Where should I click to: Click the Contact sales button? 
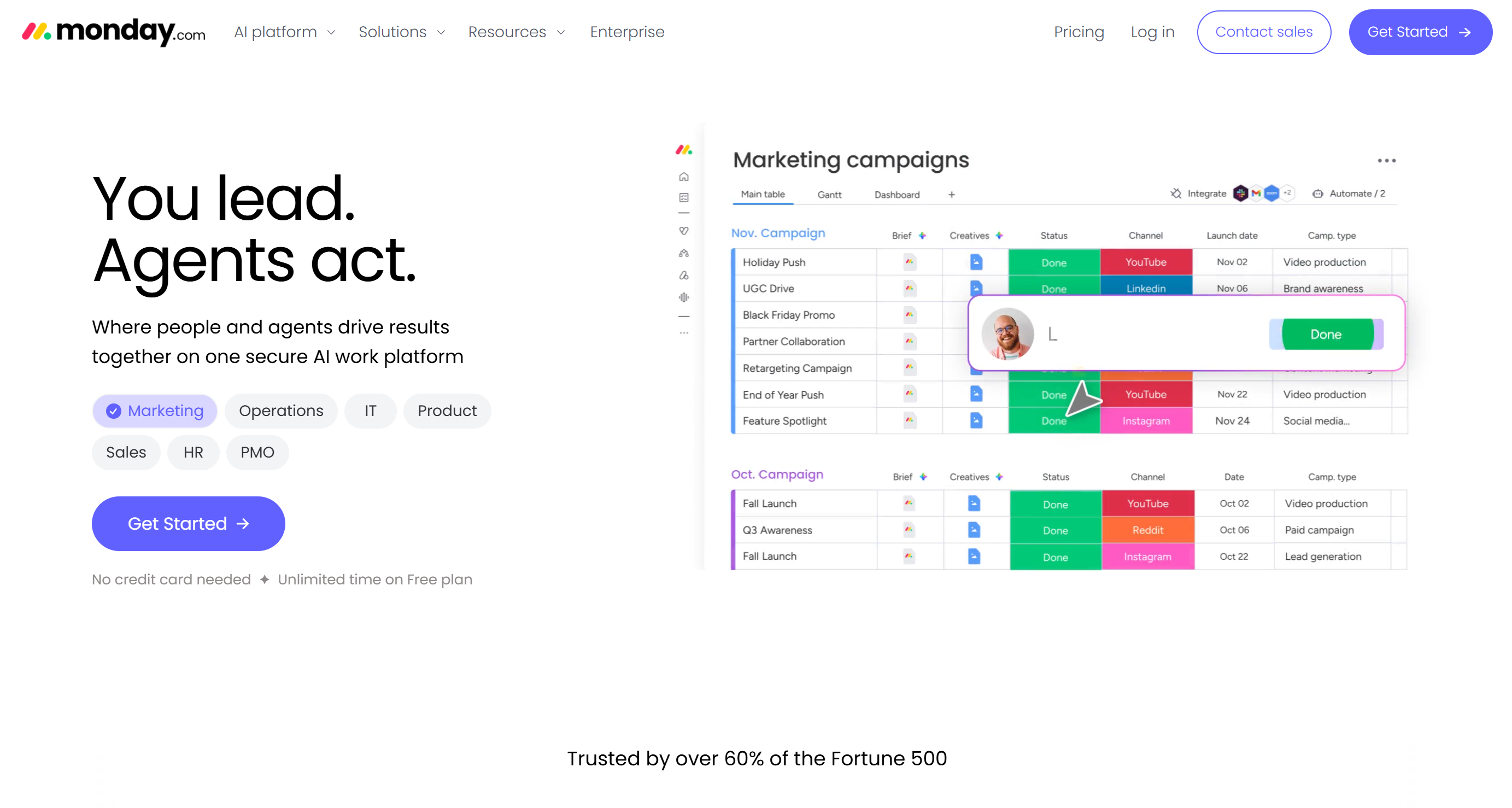(x=1264, y=32)
